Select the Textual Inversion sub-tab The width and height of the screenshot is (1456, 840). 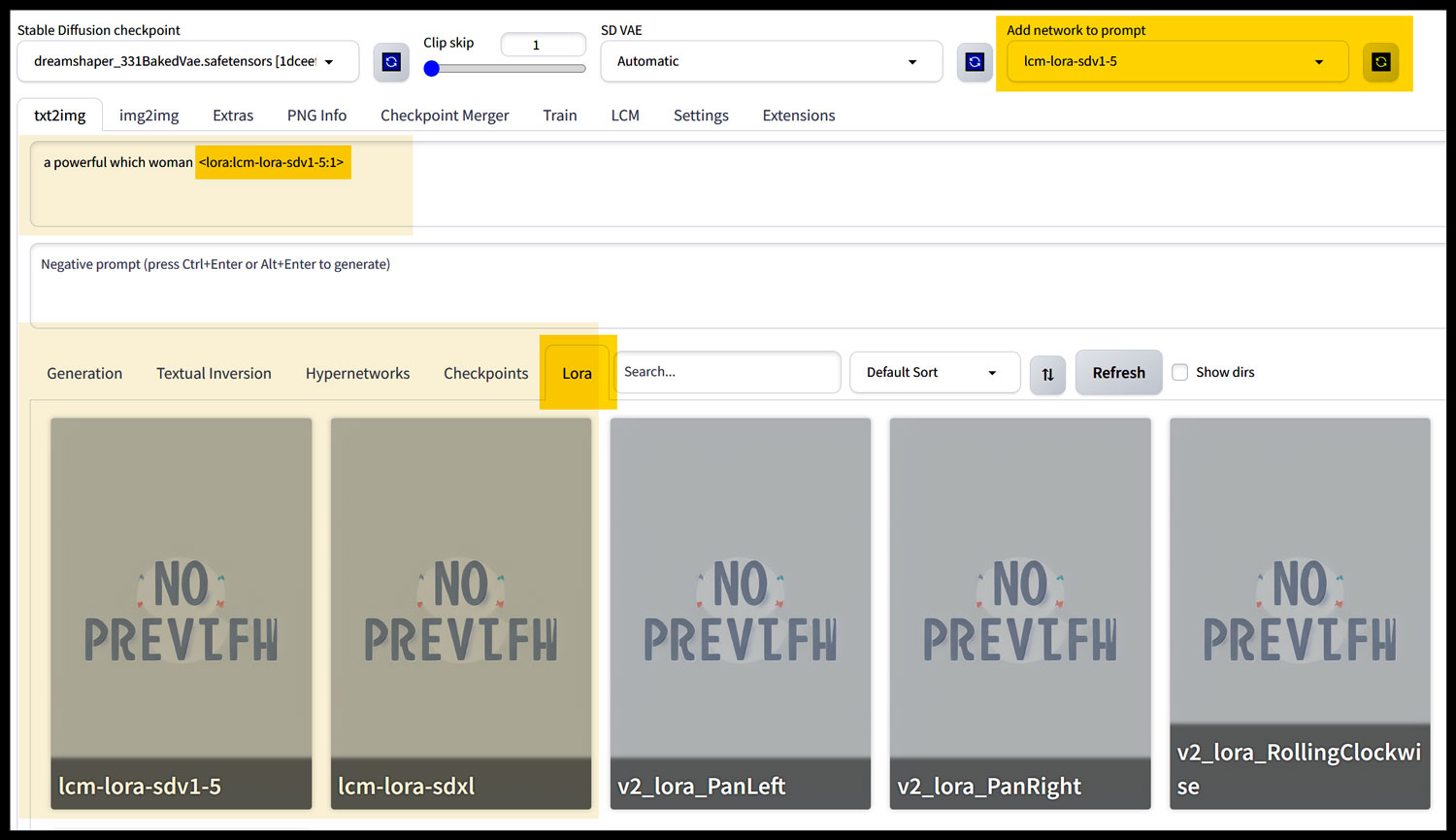point(214,374)
